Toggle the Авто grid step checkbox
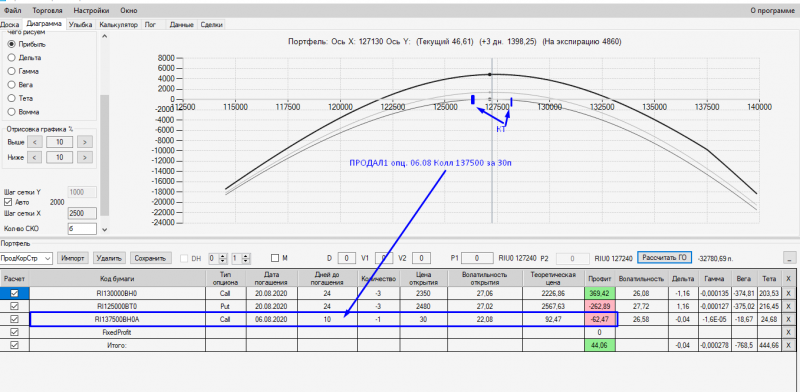 [8, 202]
